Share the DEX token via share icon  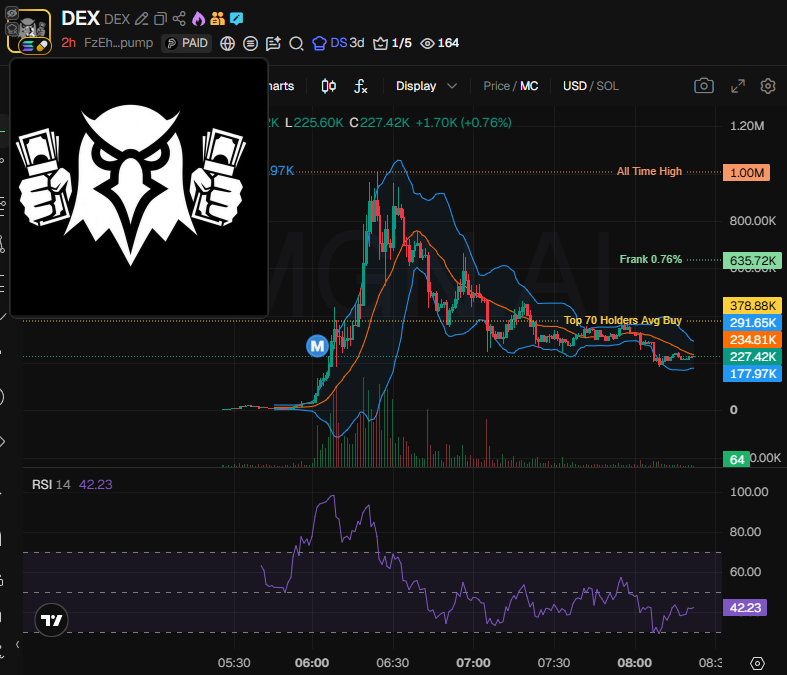point(179,19)
